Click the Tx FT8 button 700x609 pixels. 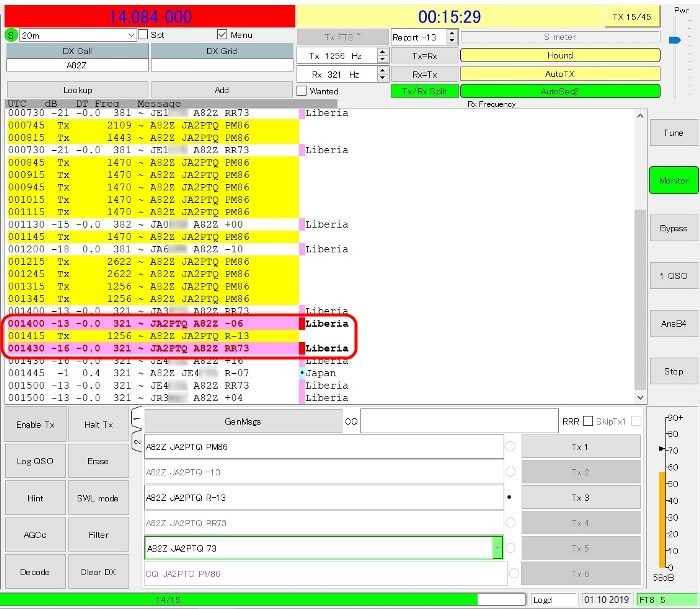[342, 37]
